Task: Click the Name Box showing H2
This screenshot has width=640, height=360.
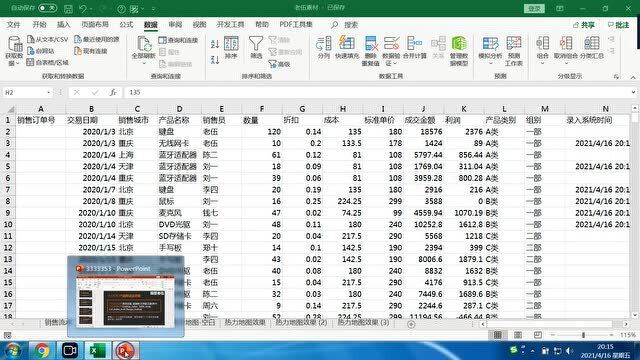Action: point(24,93)
